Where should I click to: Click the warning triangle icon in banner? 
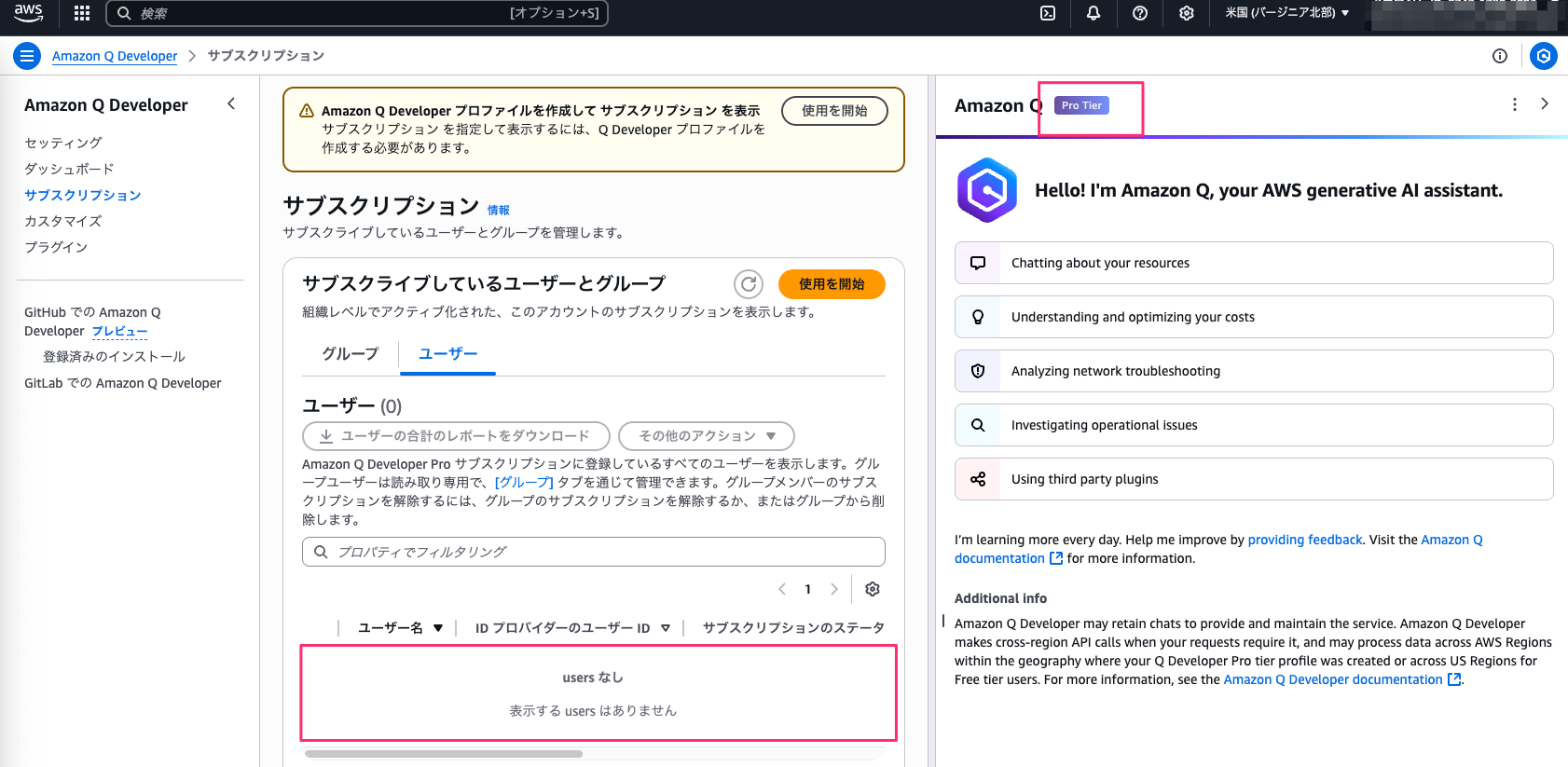click(x=307, y=111)
